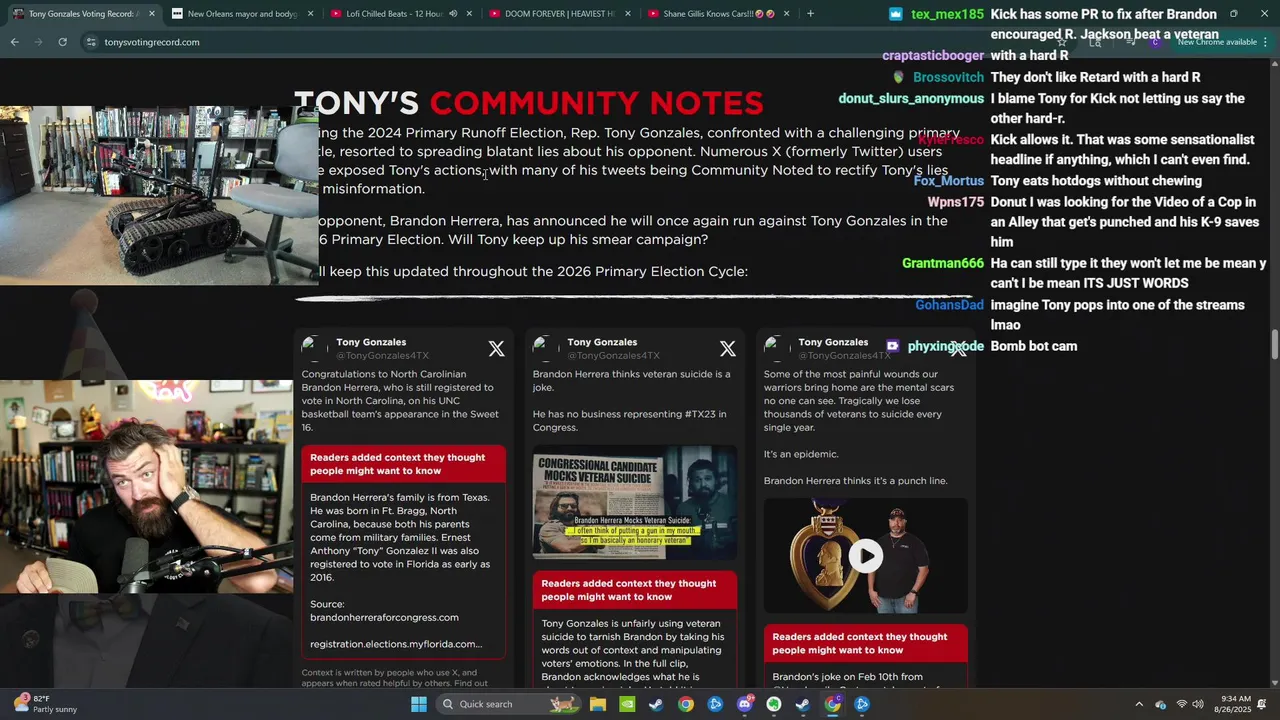Open the registration.elections.myflorida.com link
The image size is (1280, 720).
tap(396, 644)
